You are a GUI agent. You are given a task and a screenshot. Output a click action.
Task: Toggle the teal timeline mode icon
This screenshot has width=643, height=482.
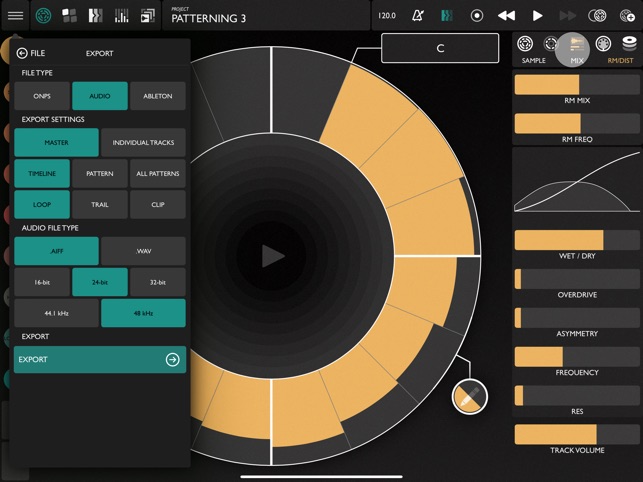tap(447, 16)
